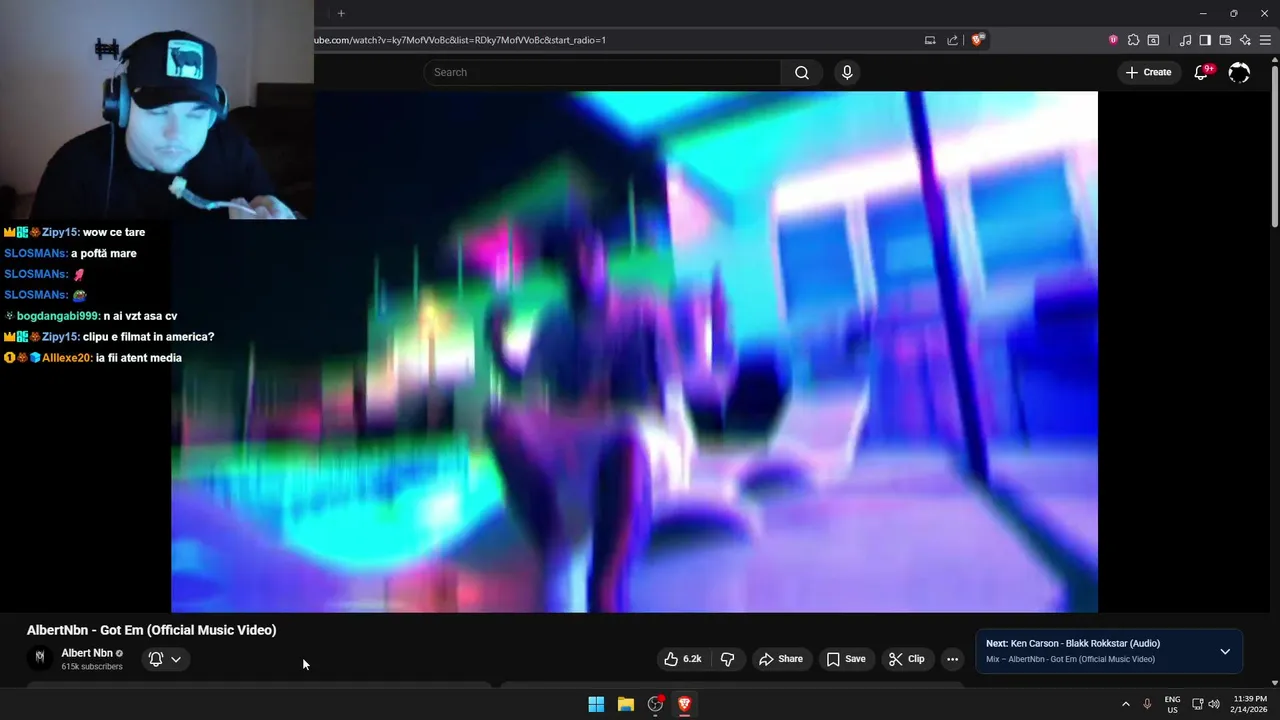Expand the Next: Ken Carson playlist panel
This screenshot has height=720, width=1280.
tap(1225, 651)
